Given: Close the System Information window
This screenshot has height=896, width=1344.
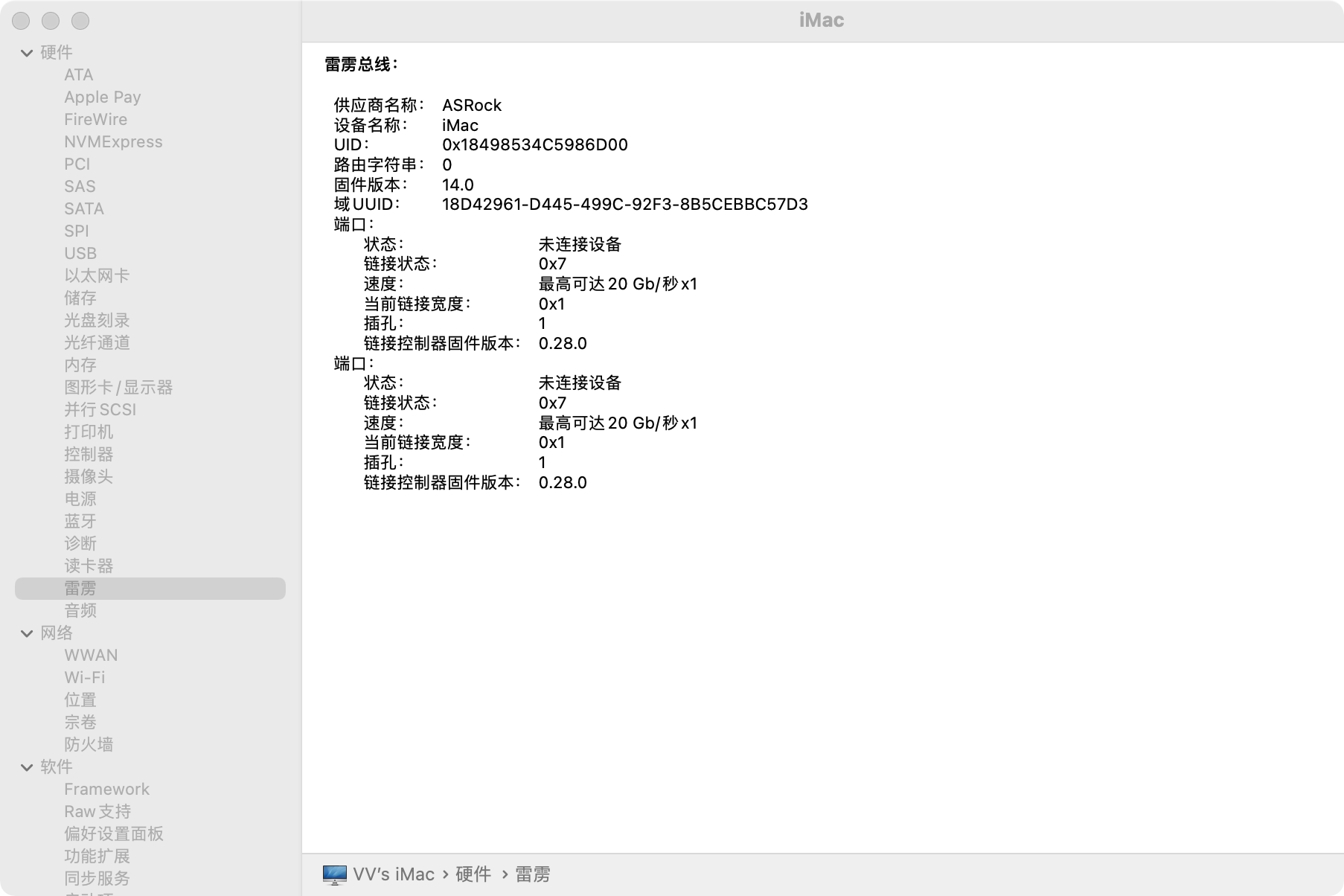Looking at the screenshot, I should [x=21, y=21].
